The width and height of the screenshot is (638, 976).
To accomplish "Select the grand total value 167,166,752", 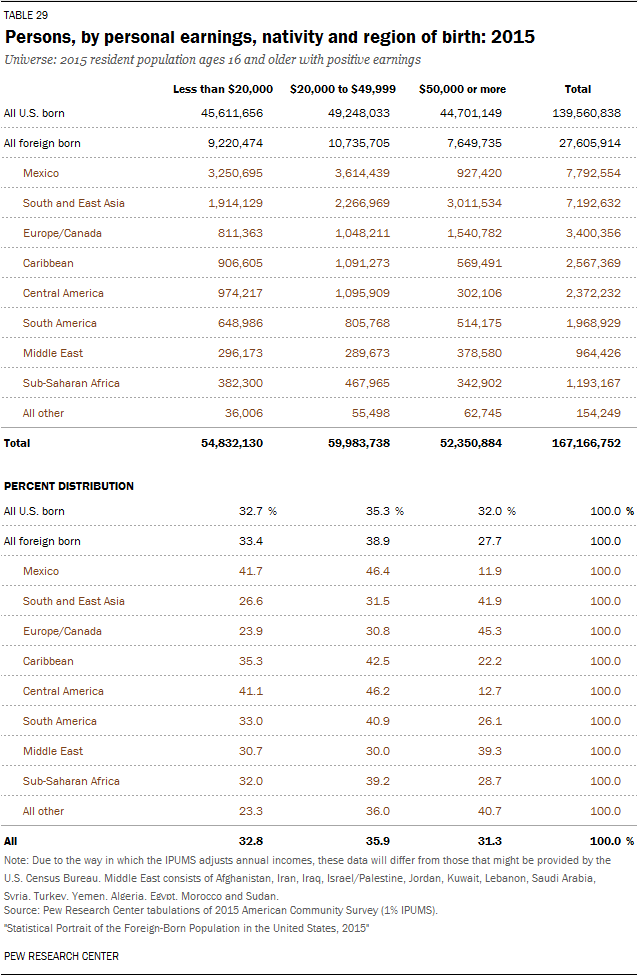I will (584, 443).
